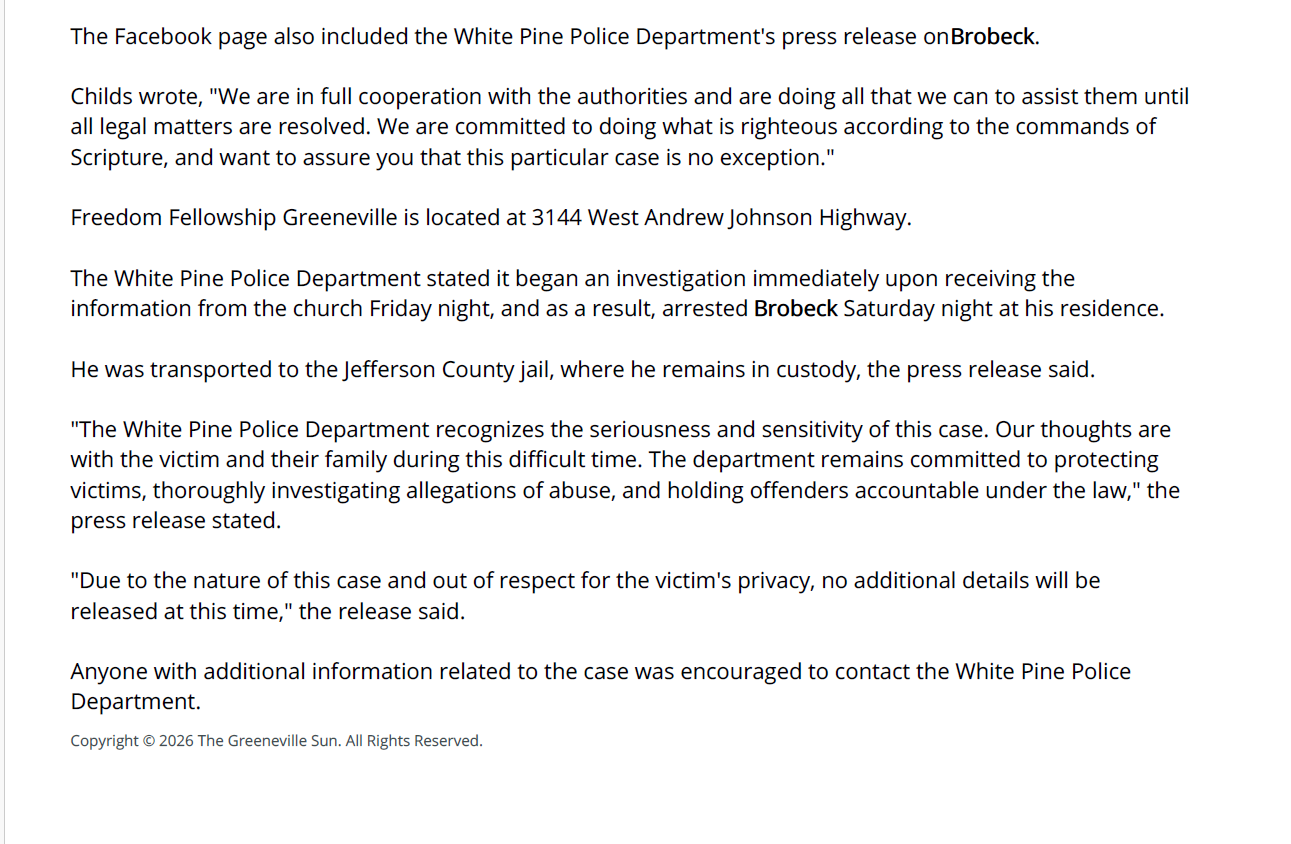Click the bold Brobeck link before 'Saturday night'
Viewport: 1291px width, 844px height.
(796, 308)
